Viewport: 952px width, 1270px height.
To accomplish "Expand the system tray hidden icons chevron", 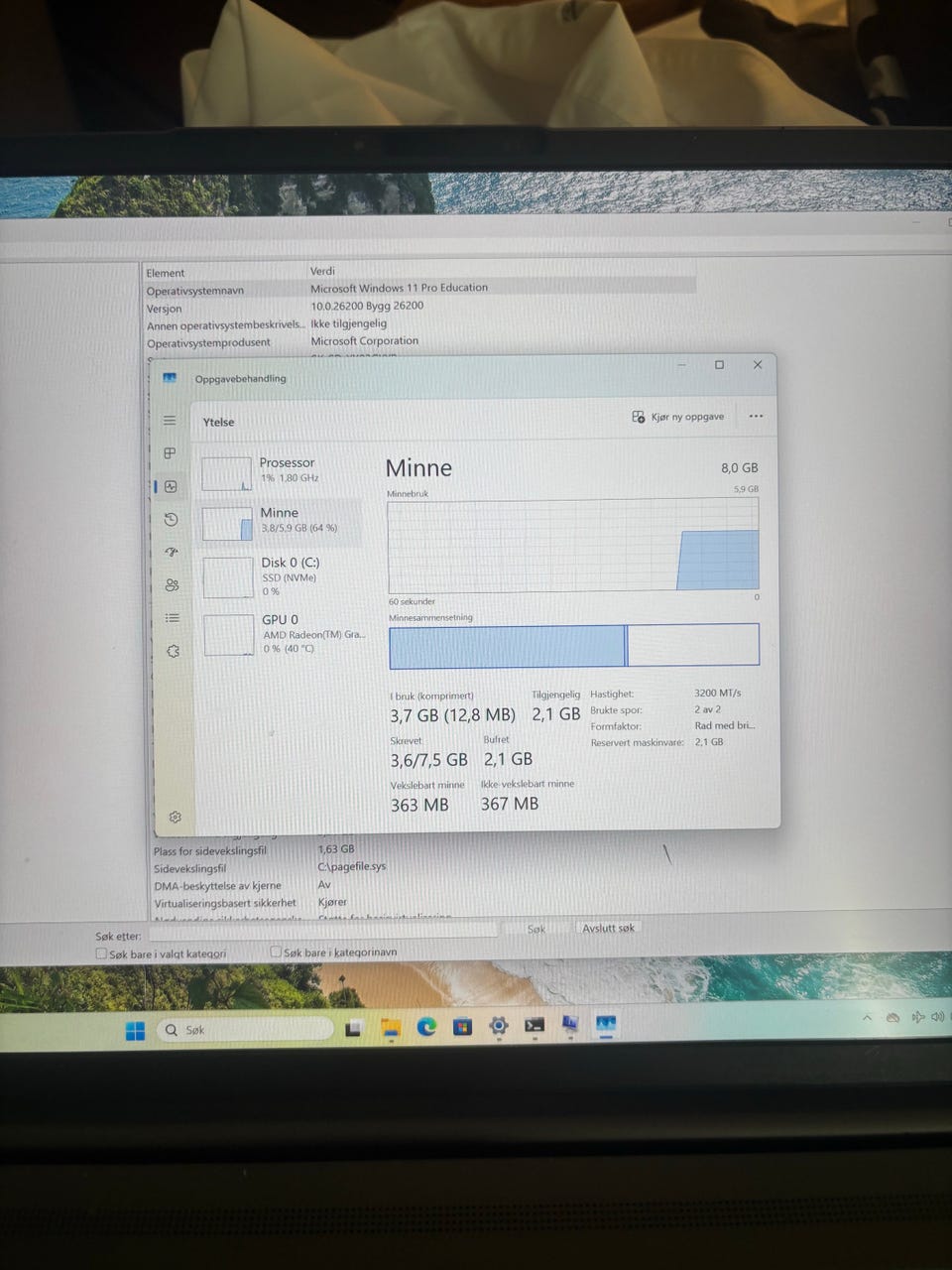I will [x=867, y=1018].
